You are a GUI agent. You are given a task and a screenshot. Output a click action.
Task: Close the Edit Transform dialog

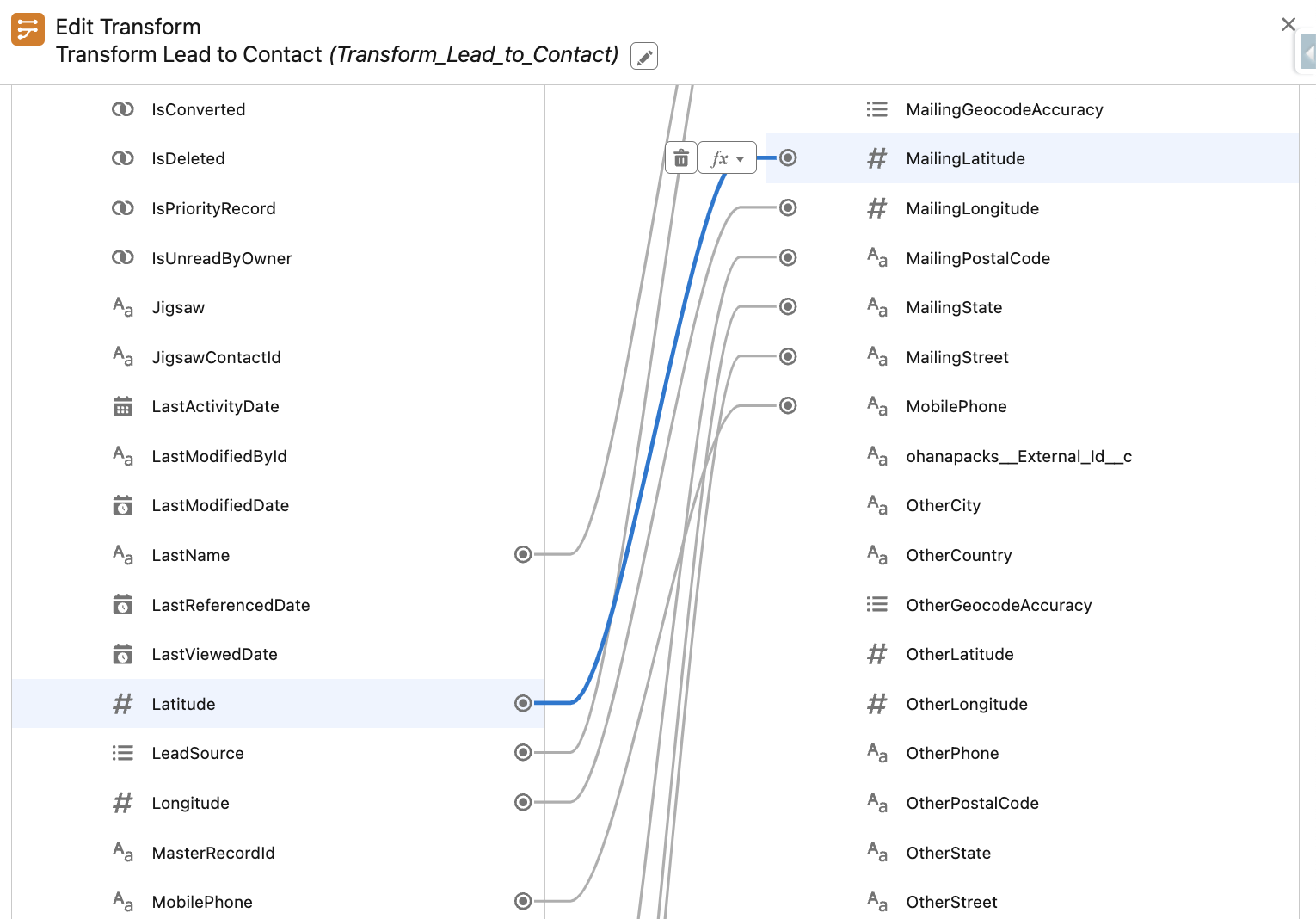pyautogui.click(x=1288, y=25)
